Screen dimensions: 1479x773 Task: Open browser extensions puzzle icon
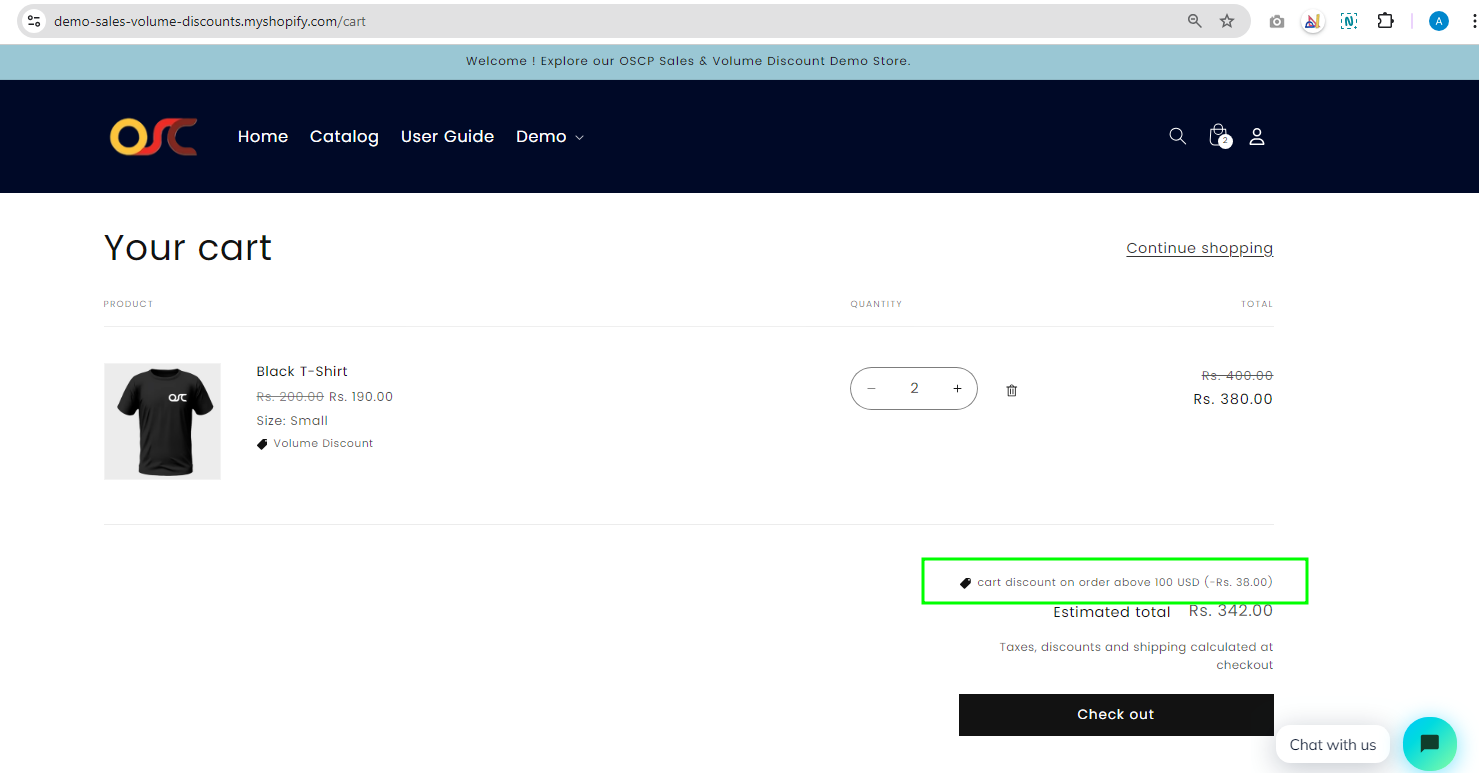click(1385, 21)
